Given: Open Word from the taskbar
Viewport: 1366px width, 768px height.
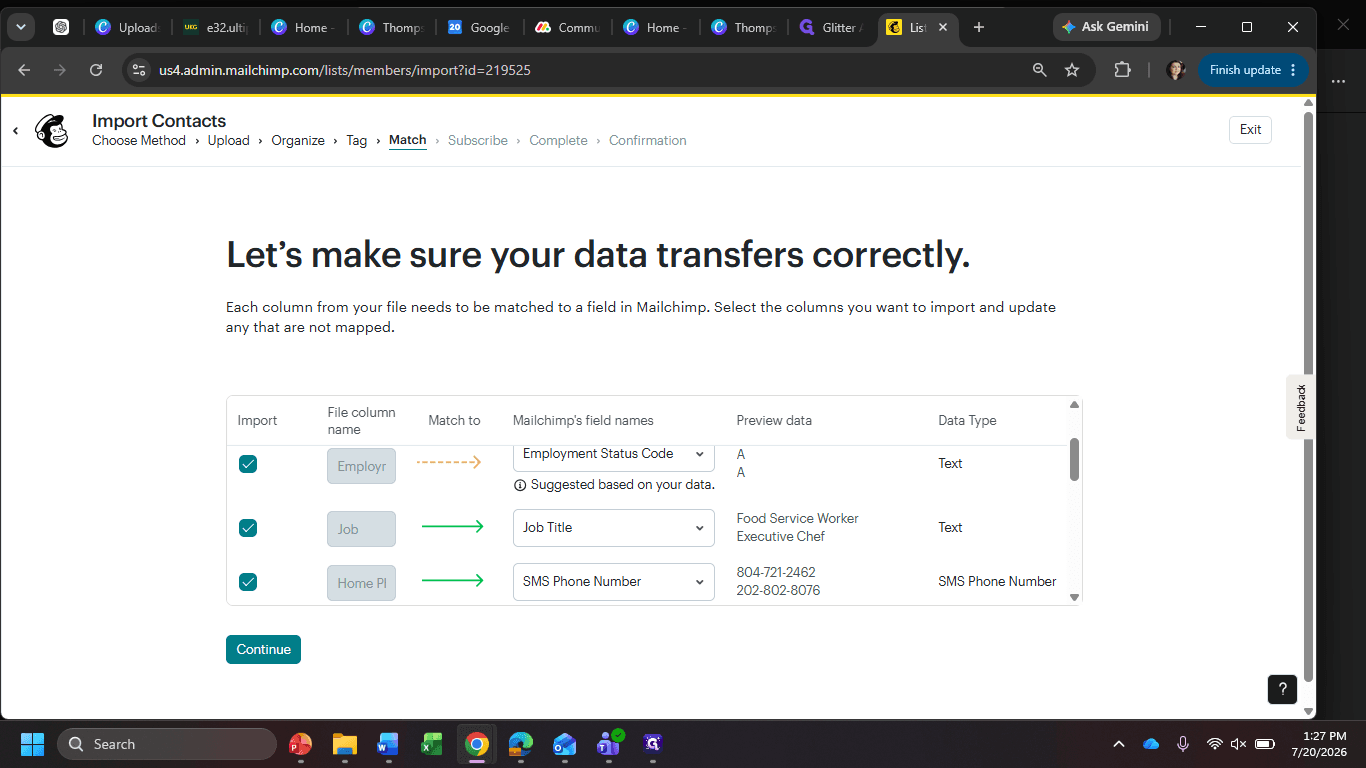Looking at the screenshot, I should (388, 744).
